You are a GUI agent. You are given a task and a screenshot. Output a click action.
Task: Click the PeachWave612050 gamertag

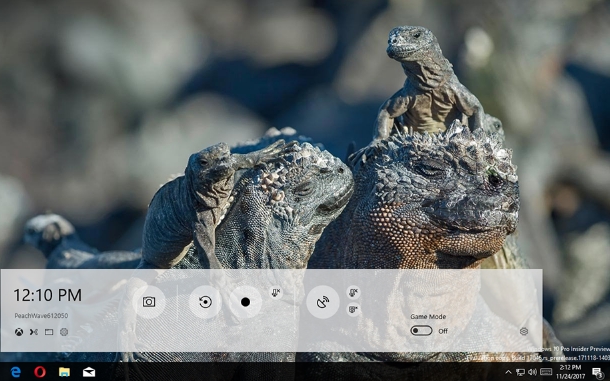[41, 316]
